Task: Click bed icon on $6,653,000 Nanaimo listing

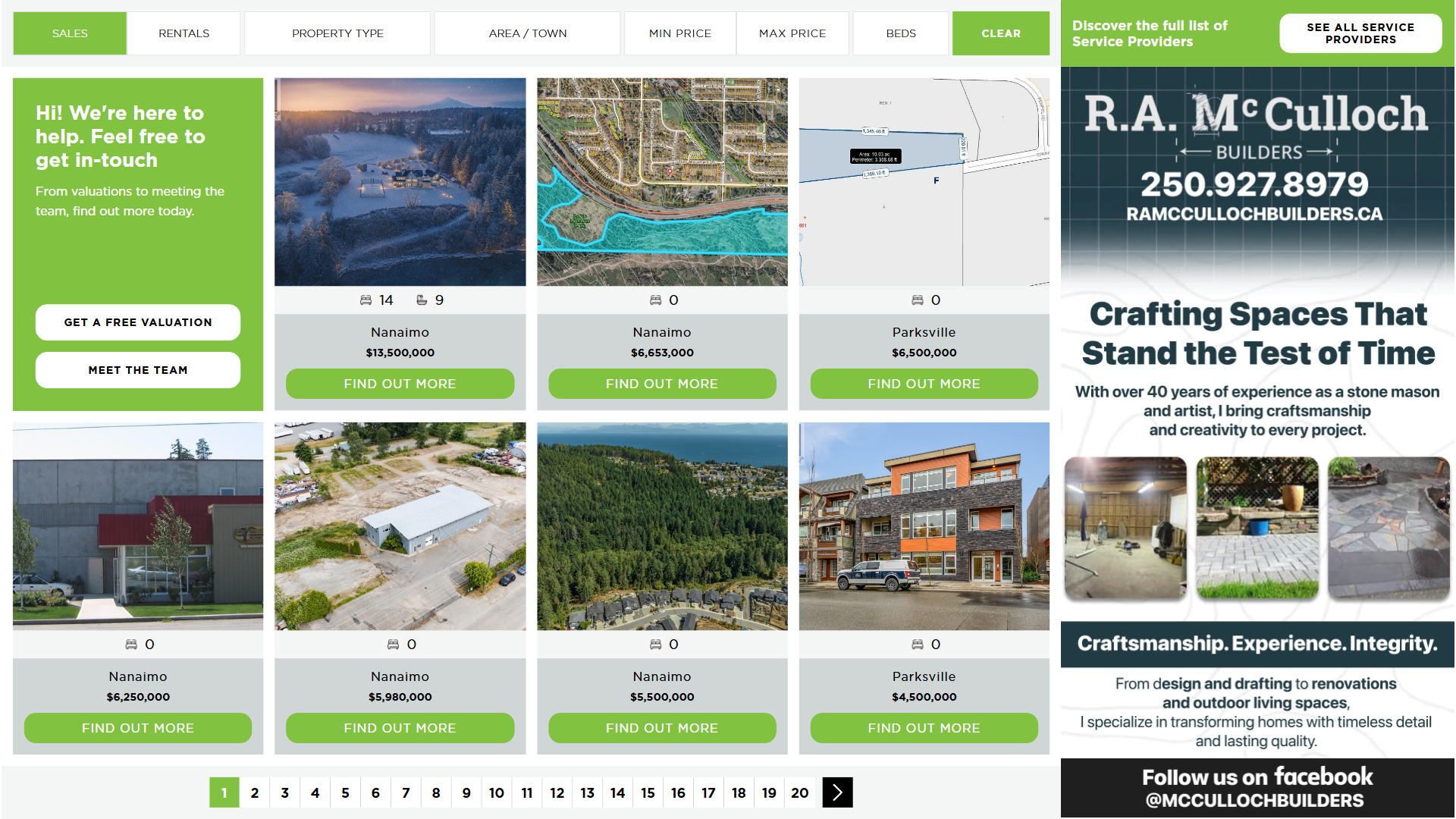Action: click(655, 300)
